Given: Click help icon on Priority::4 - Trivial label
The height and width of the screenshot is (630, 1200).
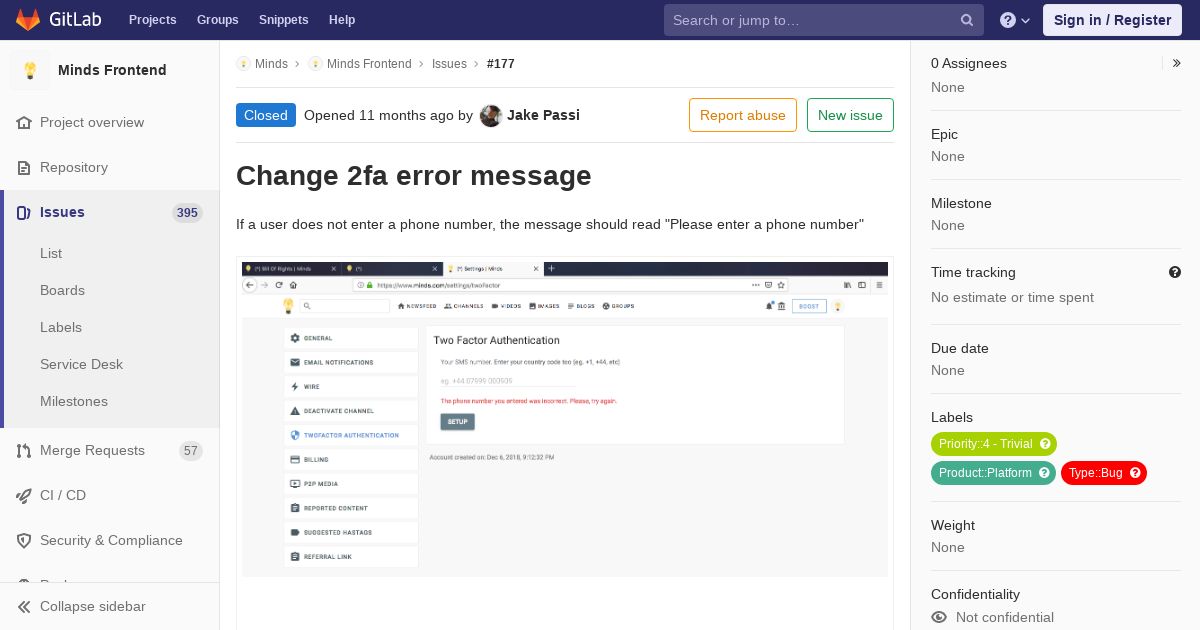Looking at the screenshot, I should [1045, 444].
